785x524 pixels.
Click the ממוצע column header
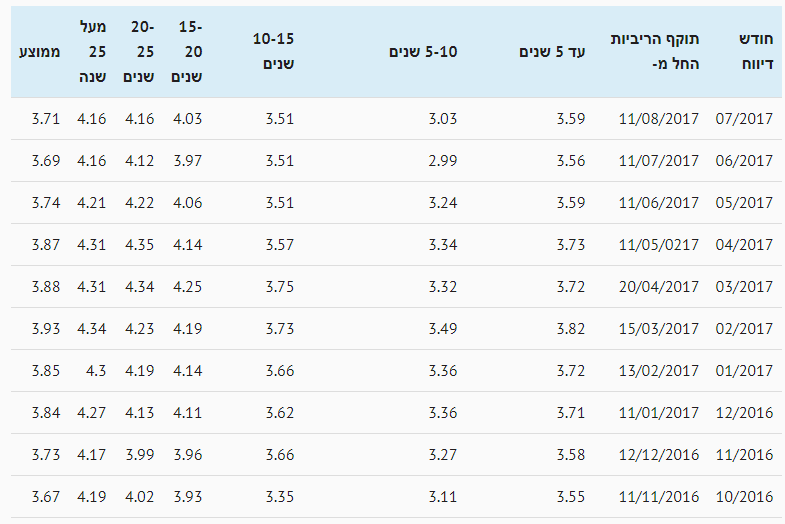tap(40, 52)
